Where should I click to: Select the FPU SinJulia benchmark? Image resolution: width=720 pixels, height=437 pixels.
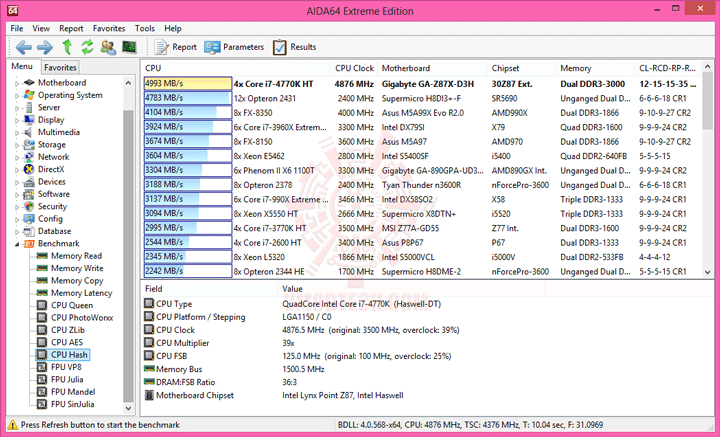[73, 404]
